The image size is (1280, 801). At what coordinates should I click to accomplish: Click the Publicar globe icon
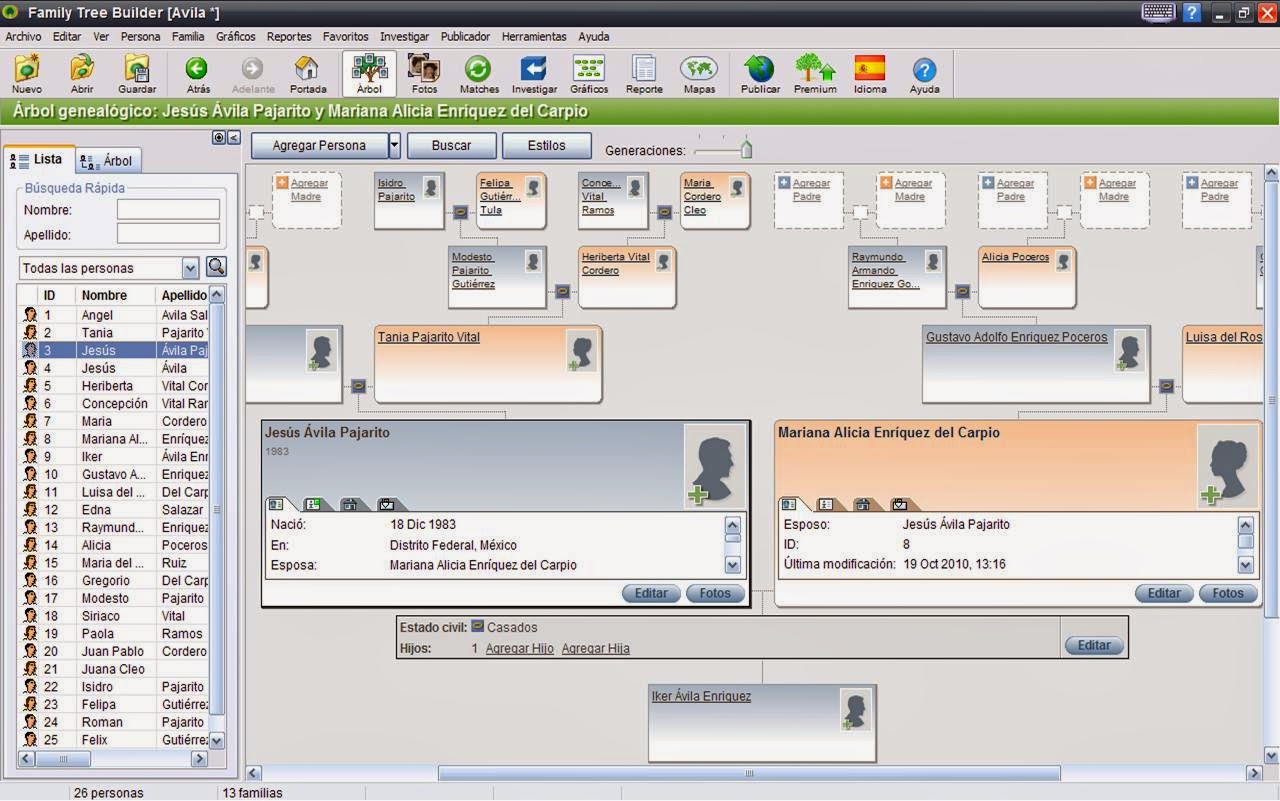[760, 73]
